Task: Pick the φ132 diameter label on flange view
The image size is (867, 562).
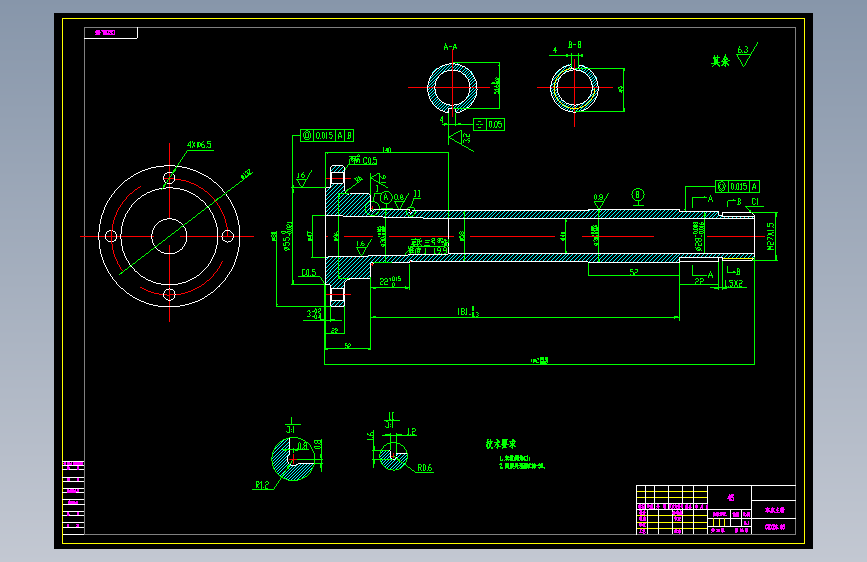Action: (246, 174)
